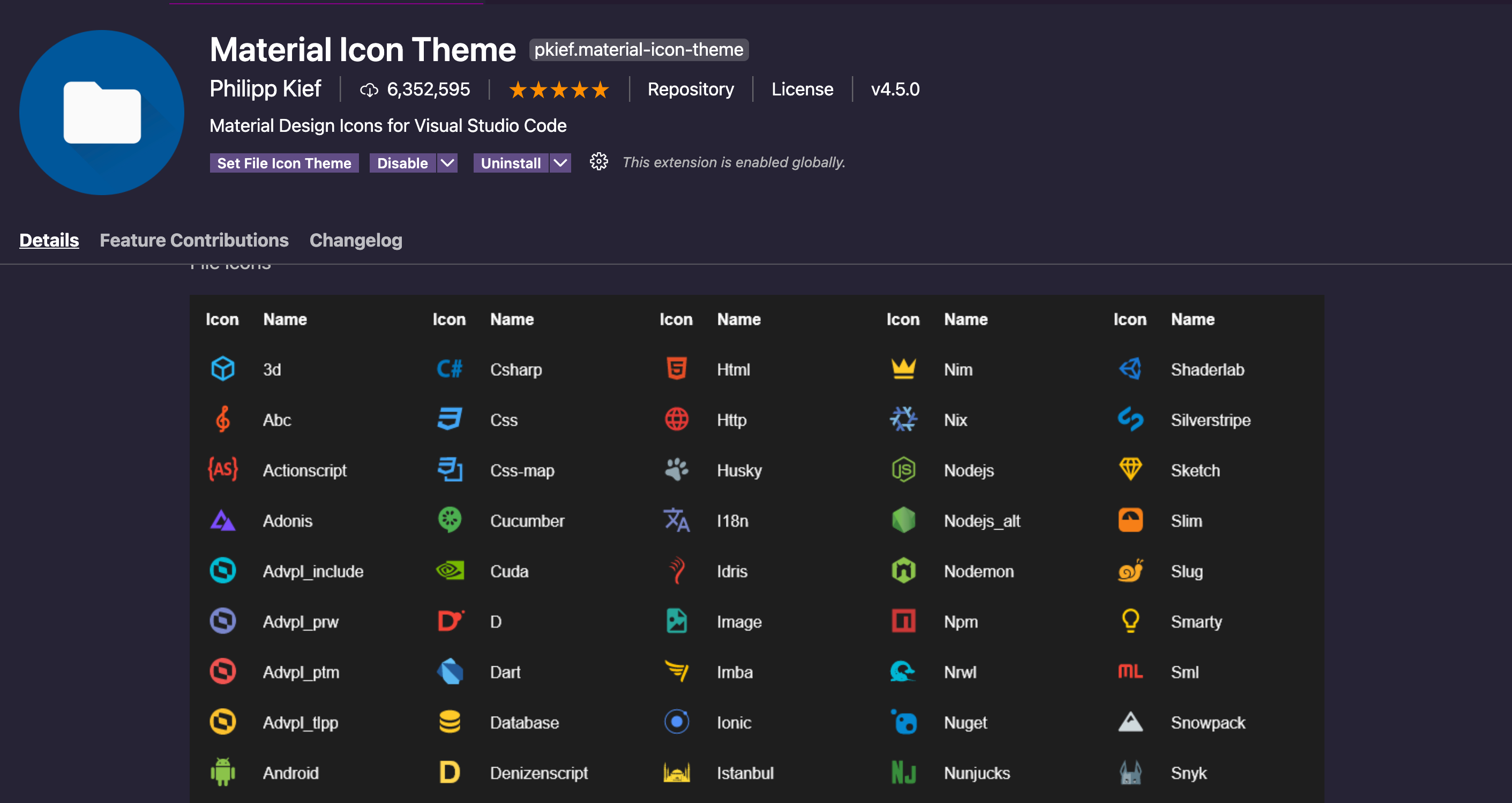Click the Idris name cell
1512x803 pixels.
point(732,571)
